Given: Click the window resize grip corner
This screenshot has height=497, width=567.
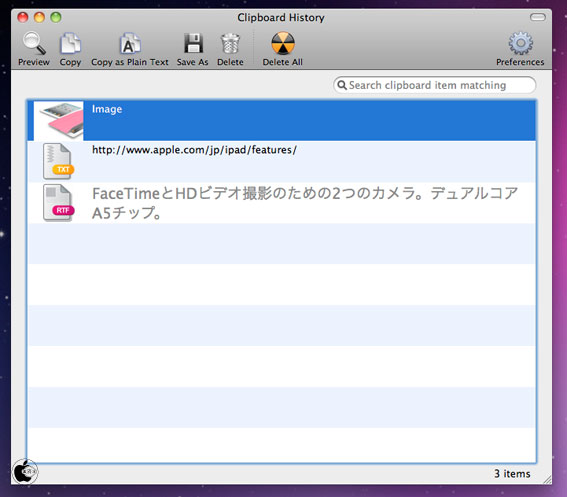Looking at the screenshot, I should [547, 480].
